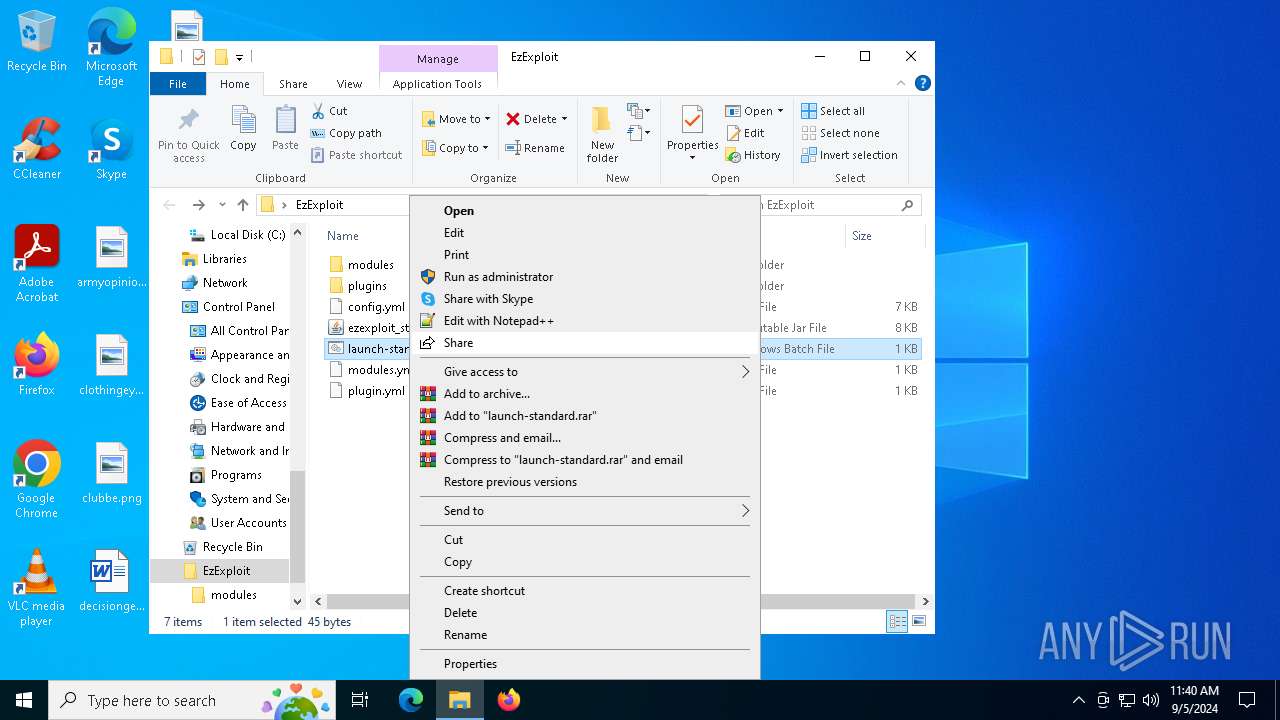This screenshot has height=720, width=1280.
Task: Open Recycle Bin desktop icon
Action: pos(37,41)
